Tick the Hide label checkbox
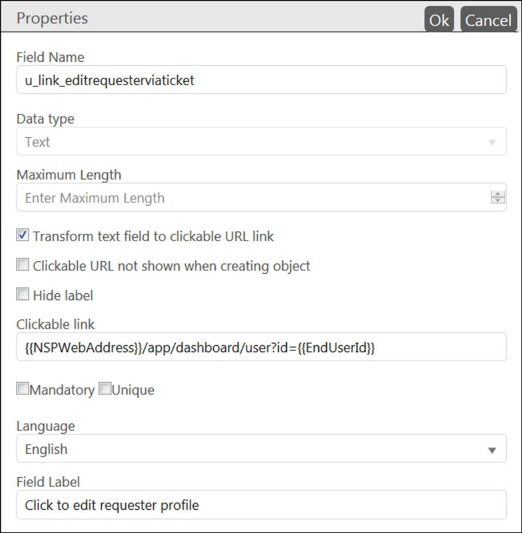The image size is (522, 533). [22, 294]
